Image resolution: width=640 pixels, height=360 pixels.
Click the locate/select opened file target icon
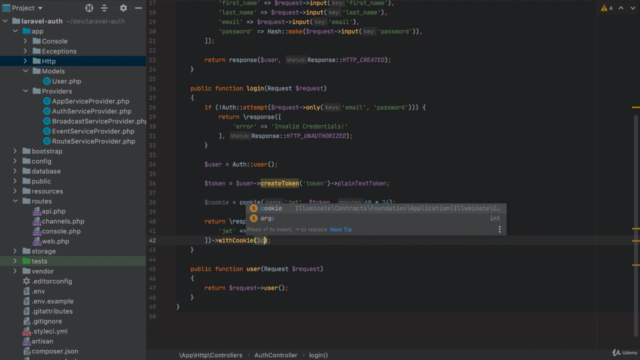point(89,8)
